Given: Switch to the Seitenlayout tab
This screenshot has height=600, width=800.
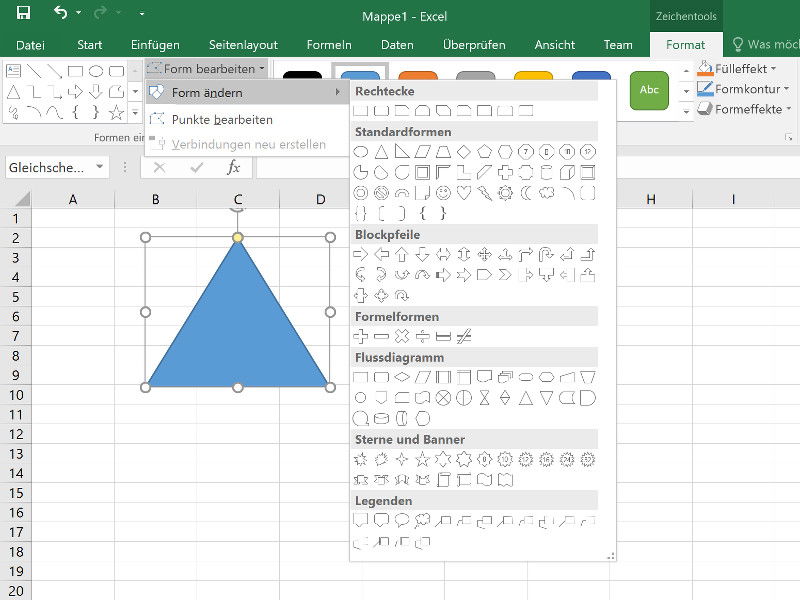Looking at the screenshot, I should [243, 45].
